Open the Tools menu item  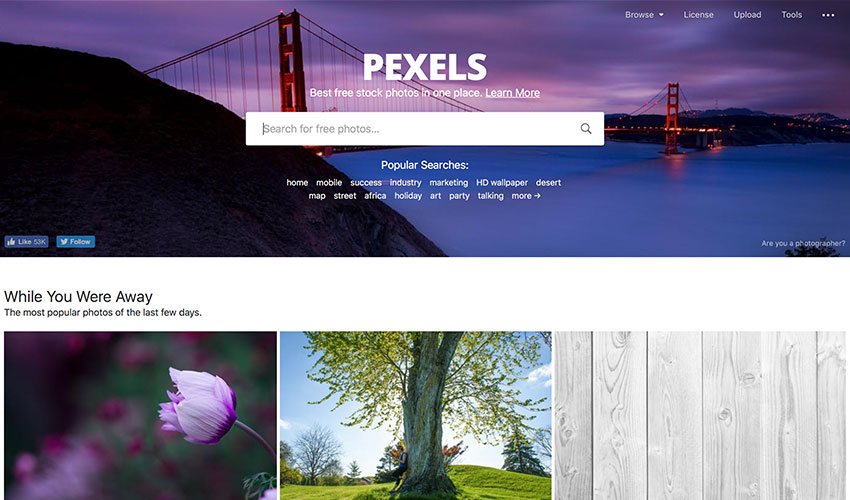point(791,15)
